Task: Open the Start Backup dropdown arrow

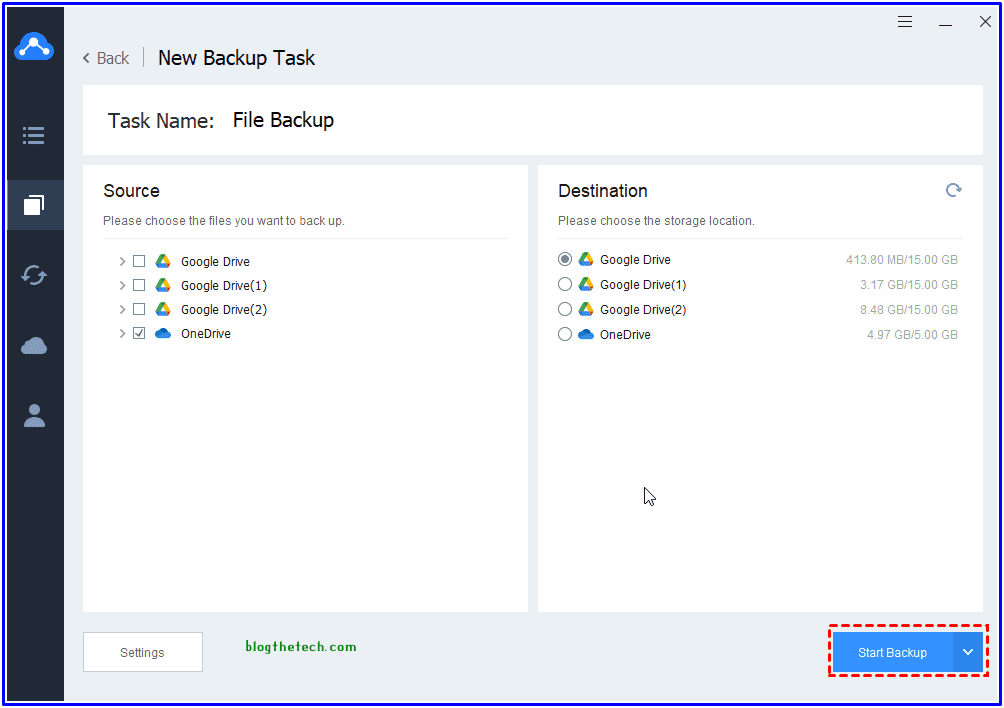Action: [x=968, y=652]
